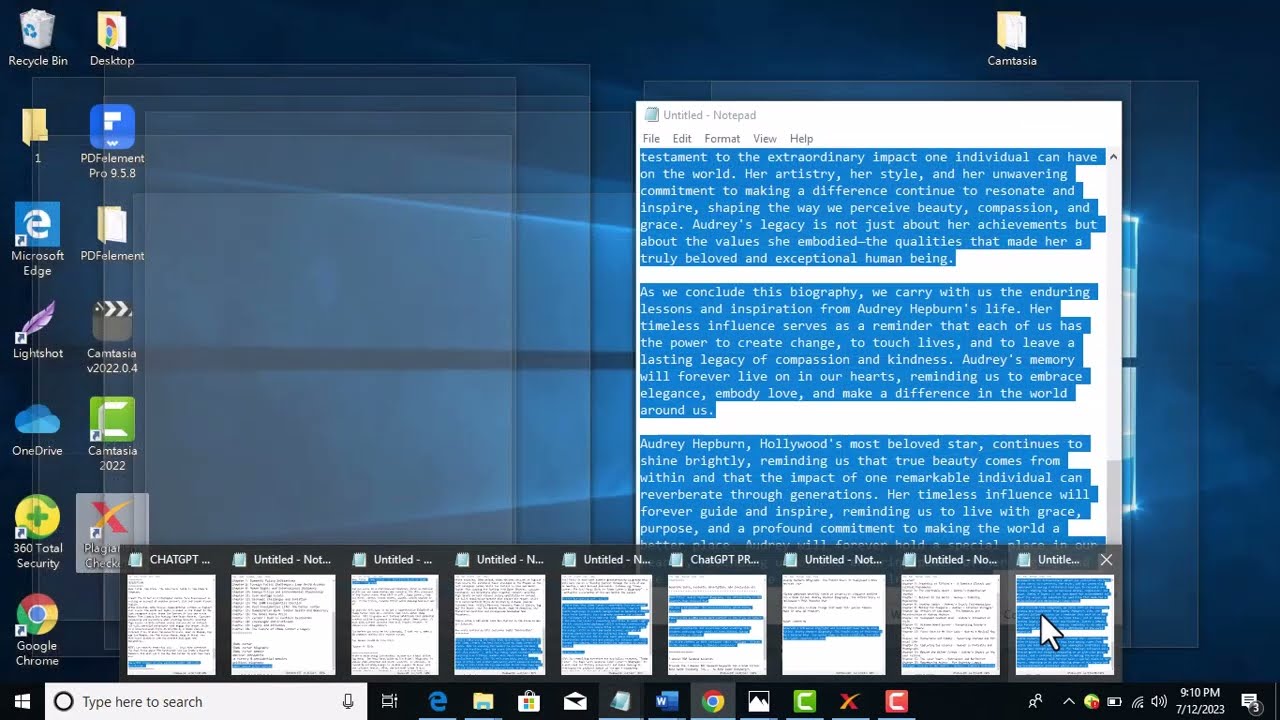Open Notepad View menu

pos(765,139)
